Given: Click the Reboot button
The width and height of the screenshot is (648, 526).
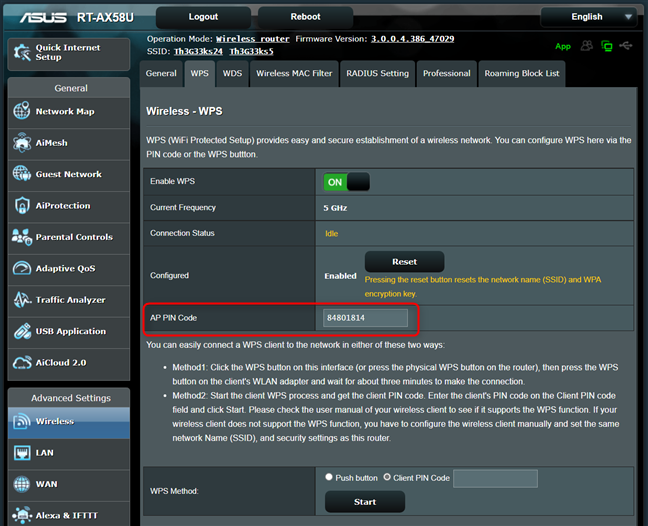Looking at the screenshot, I should tap(305, 17).
